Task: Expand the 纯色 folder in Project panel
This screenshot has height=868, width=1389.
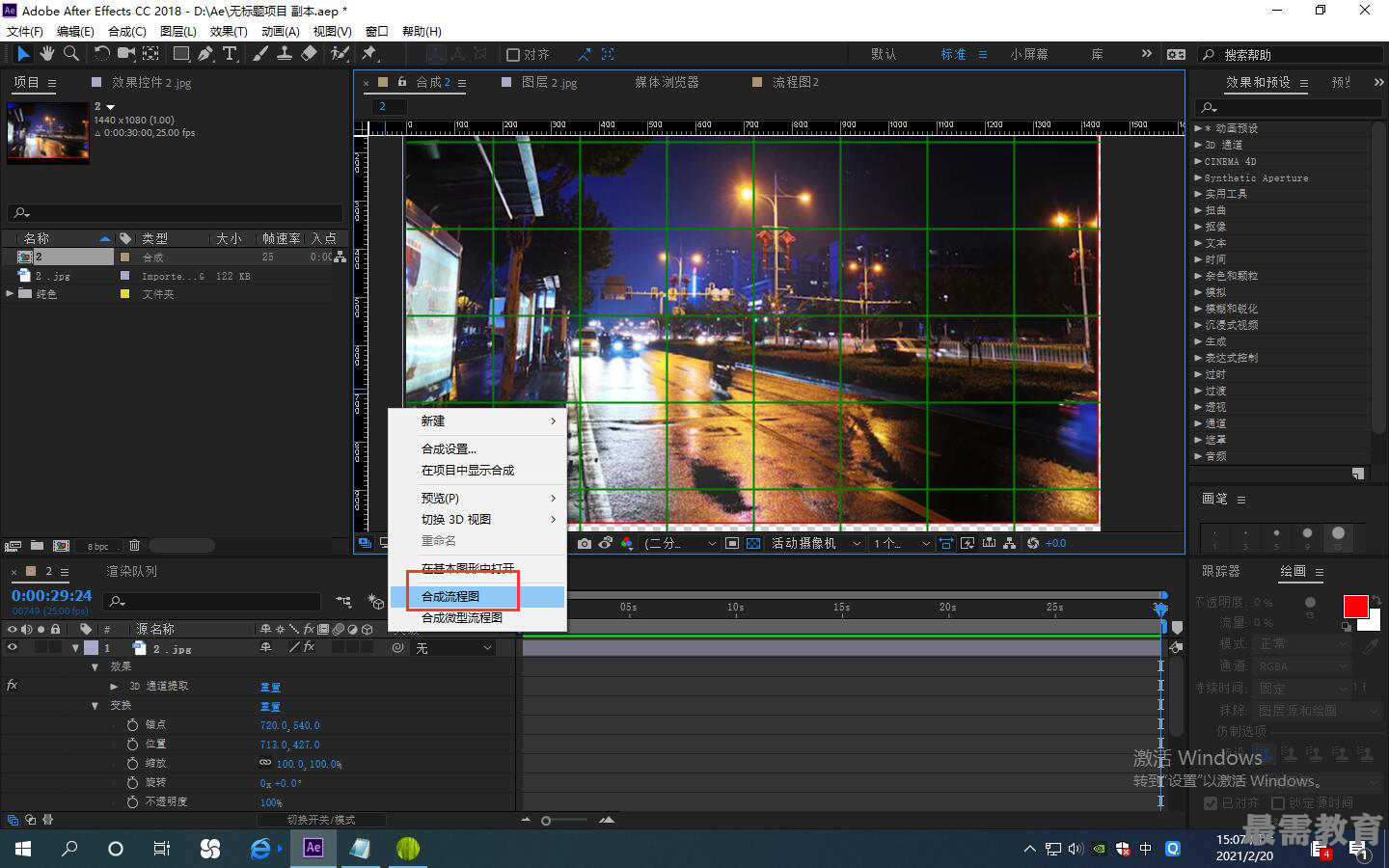Action: [10, 294]
